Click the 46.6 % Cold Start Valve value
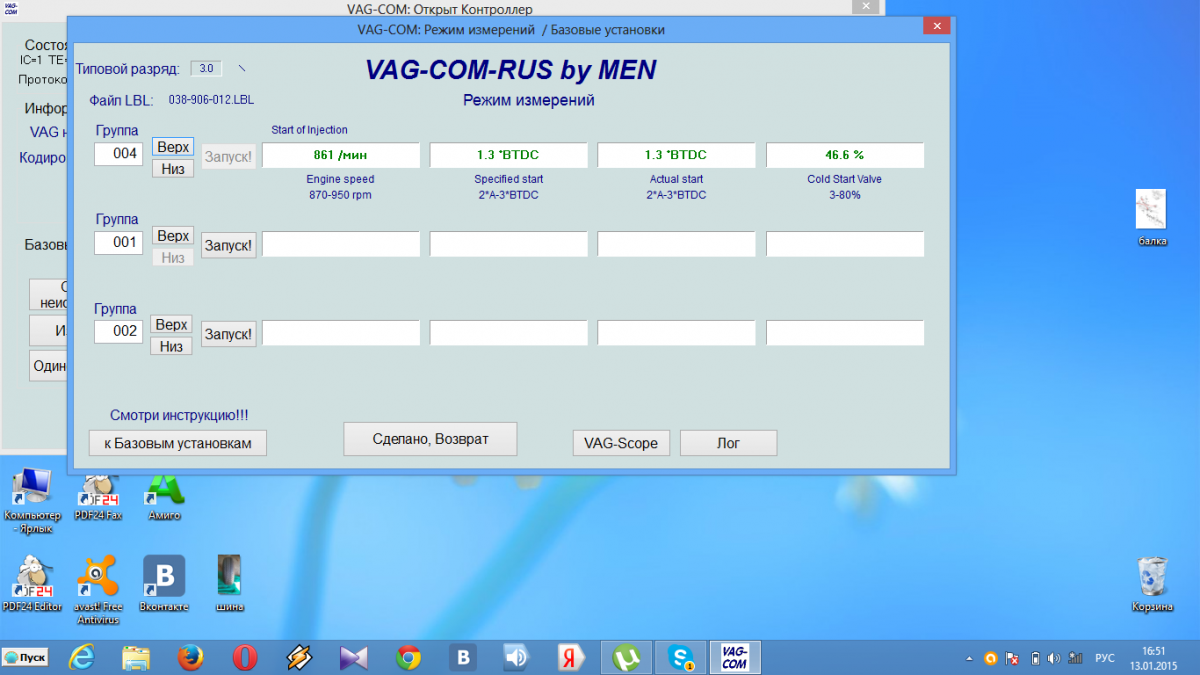 (x=845, y=155)
